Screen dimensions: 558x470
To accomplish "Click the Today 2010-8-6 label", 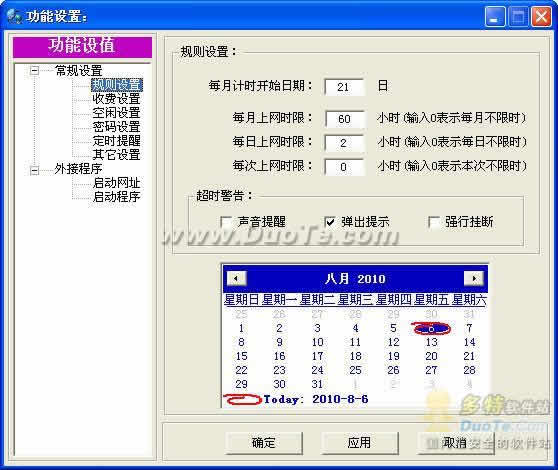I will click(x=316, y=399).
